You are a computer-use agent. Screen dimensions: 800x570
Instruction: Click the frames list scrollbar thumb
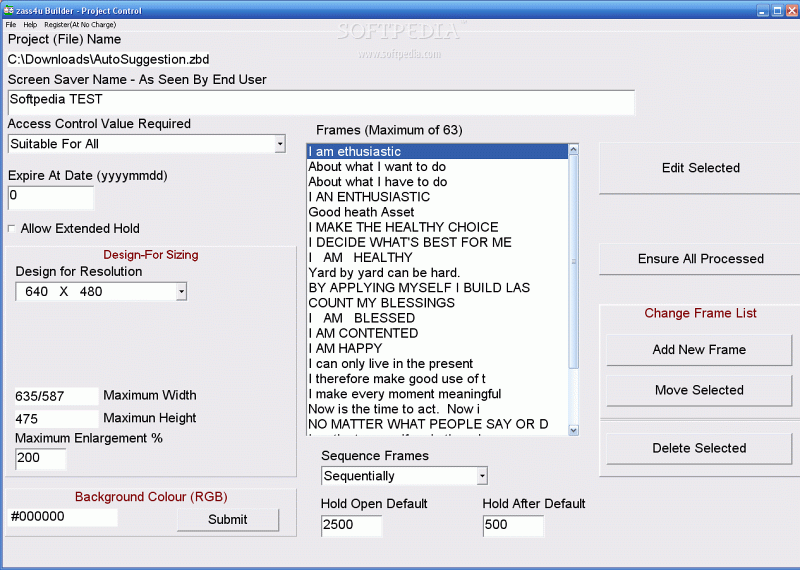point(573,261)
